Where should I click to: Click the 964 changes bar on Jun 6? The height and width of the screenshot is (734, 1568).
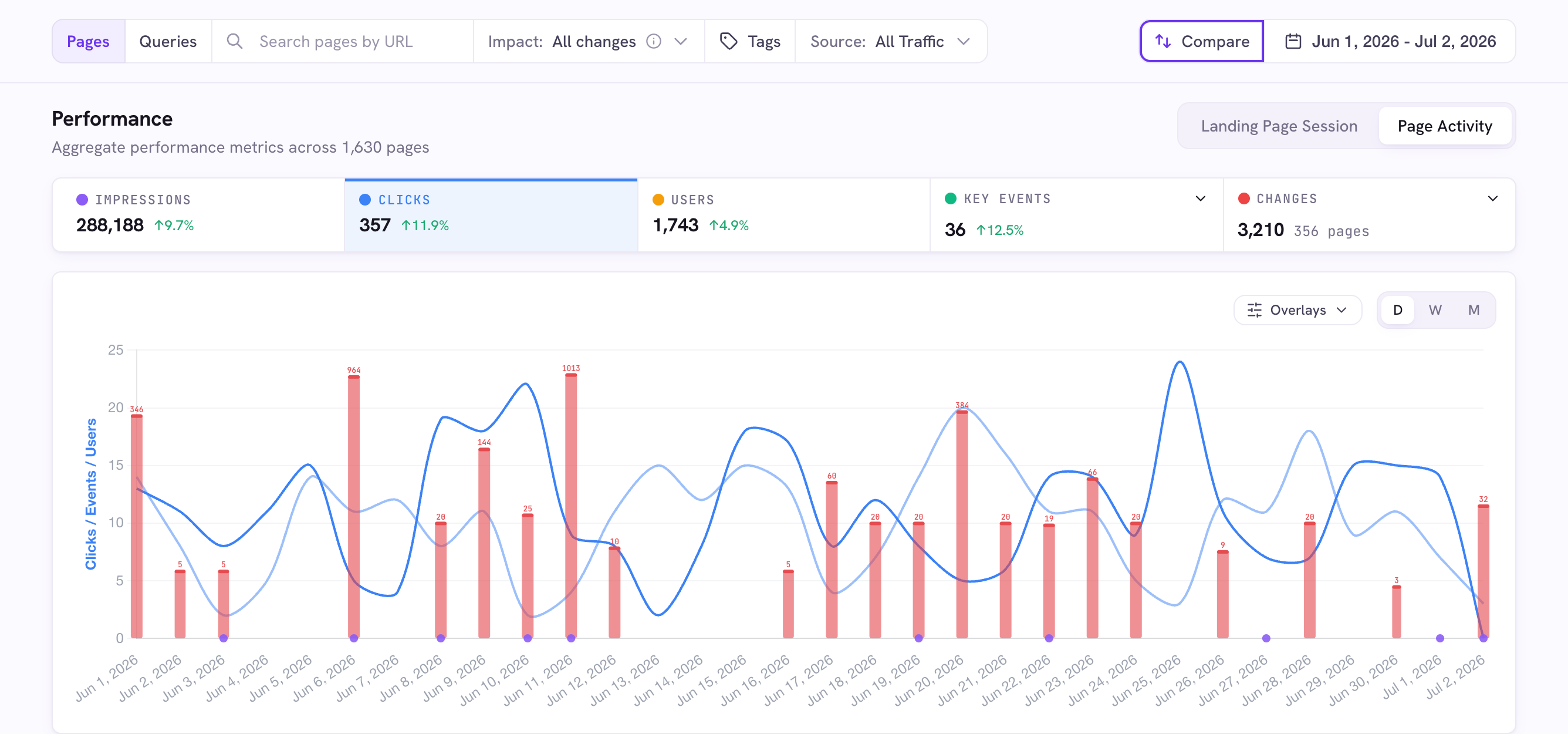354,507
